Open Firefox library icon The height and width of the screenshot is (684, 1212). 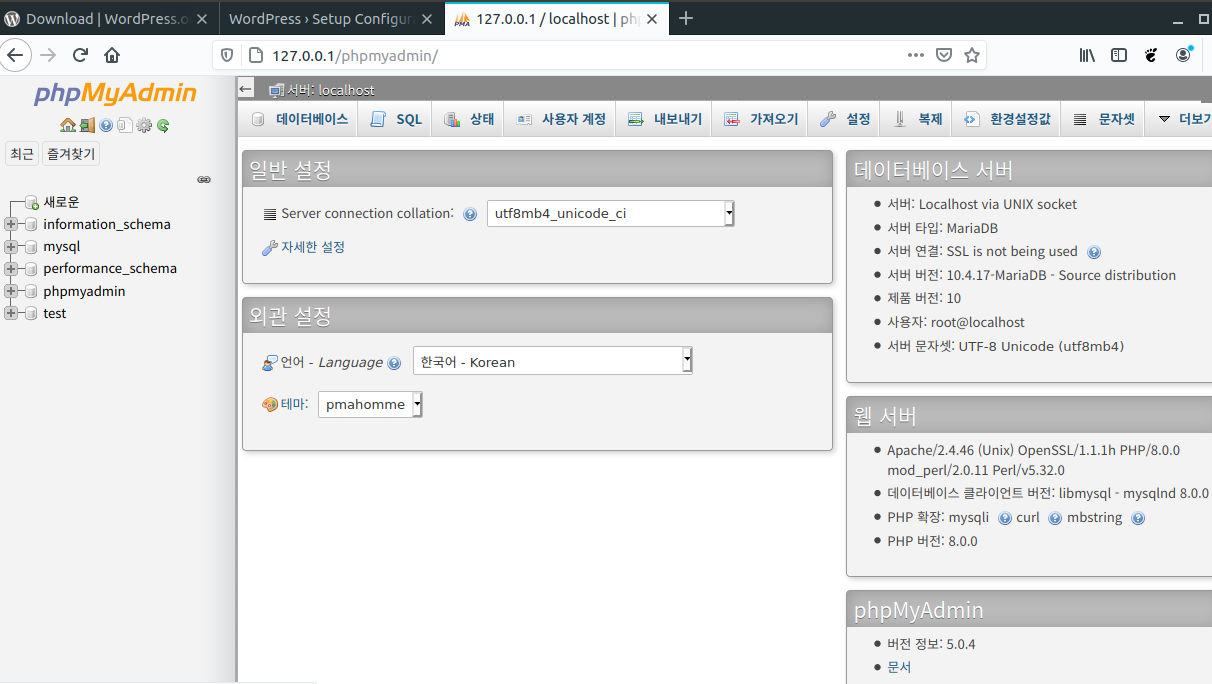pyautogui.click(x=1087, y=55)
